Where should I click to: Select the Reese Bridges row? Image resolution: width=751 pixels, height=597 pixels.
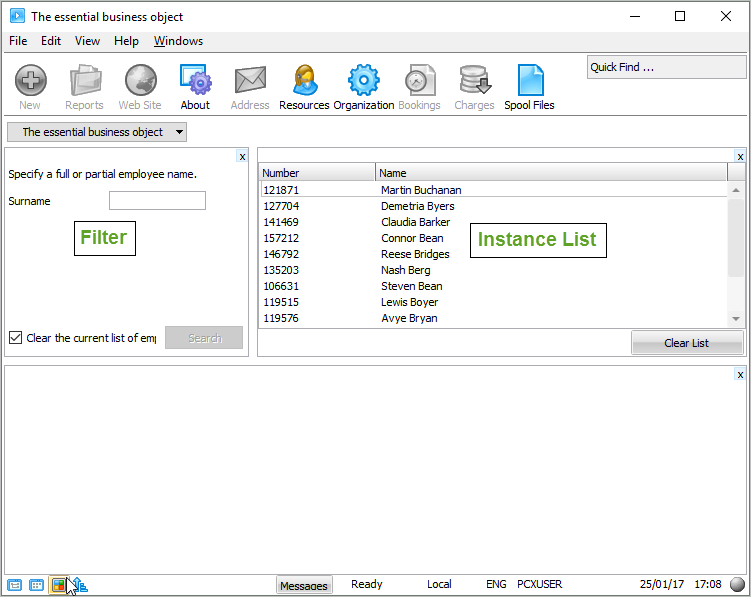[x=494, y=254]
